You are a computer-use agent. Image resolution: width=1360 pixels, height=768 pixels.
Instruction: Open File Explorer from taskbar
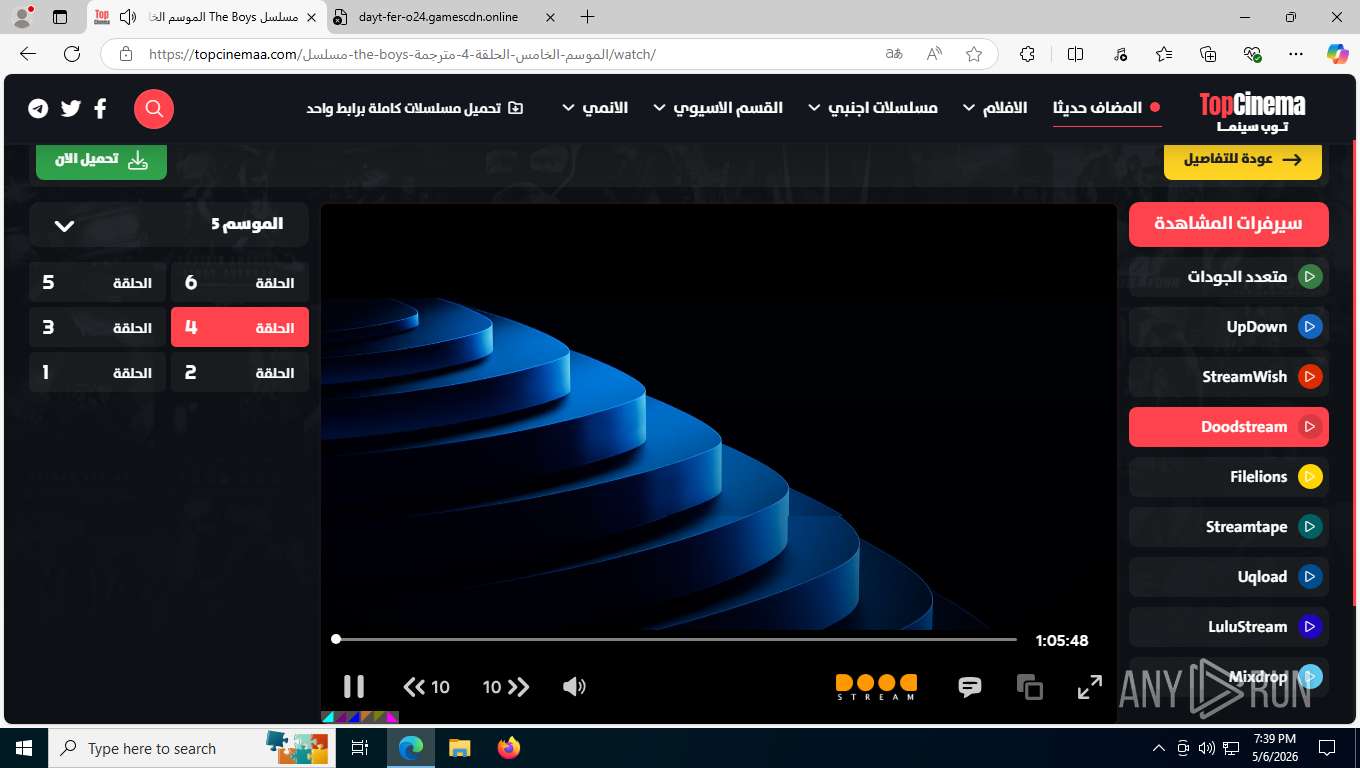(x=459, y=748)
